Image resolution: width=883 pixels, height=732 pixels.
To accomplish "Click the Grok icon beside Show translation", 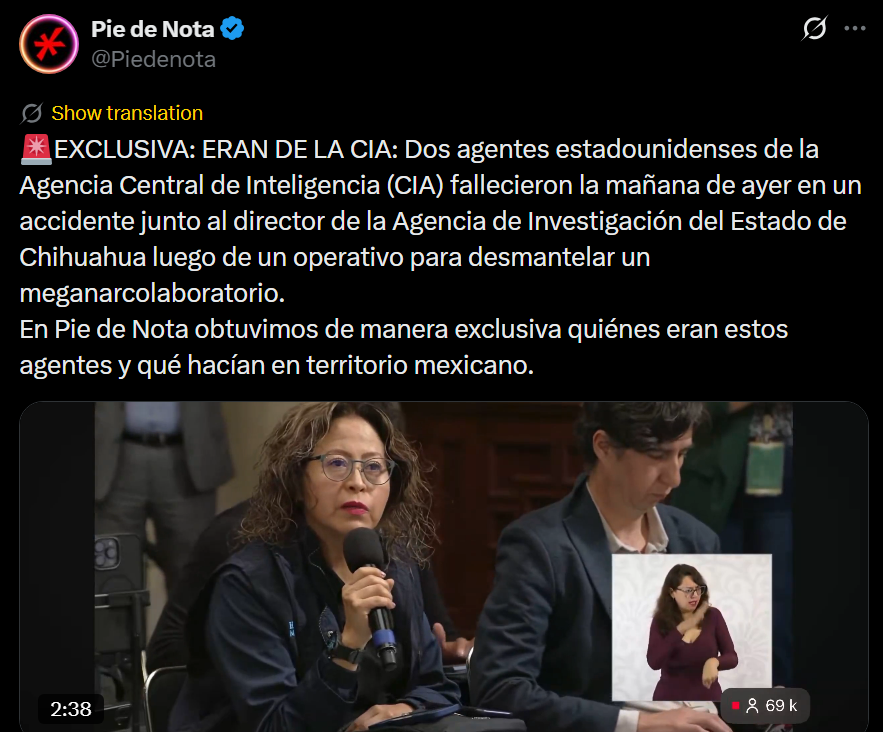I will pyautogui.click(x=32, y=113).
